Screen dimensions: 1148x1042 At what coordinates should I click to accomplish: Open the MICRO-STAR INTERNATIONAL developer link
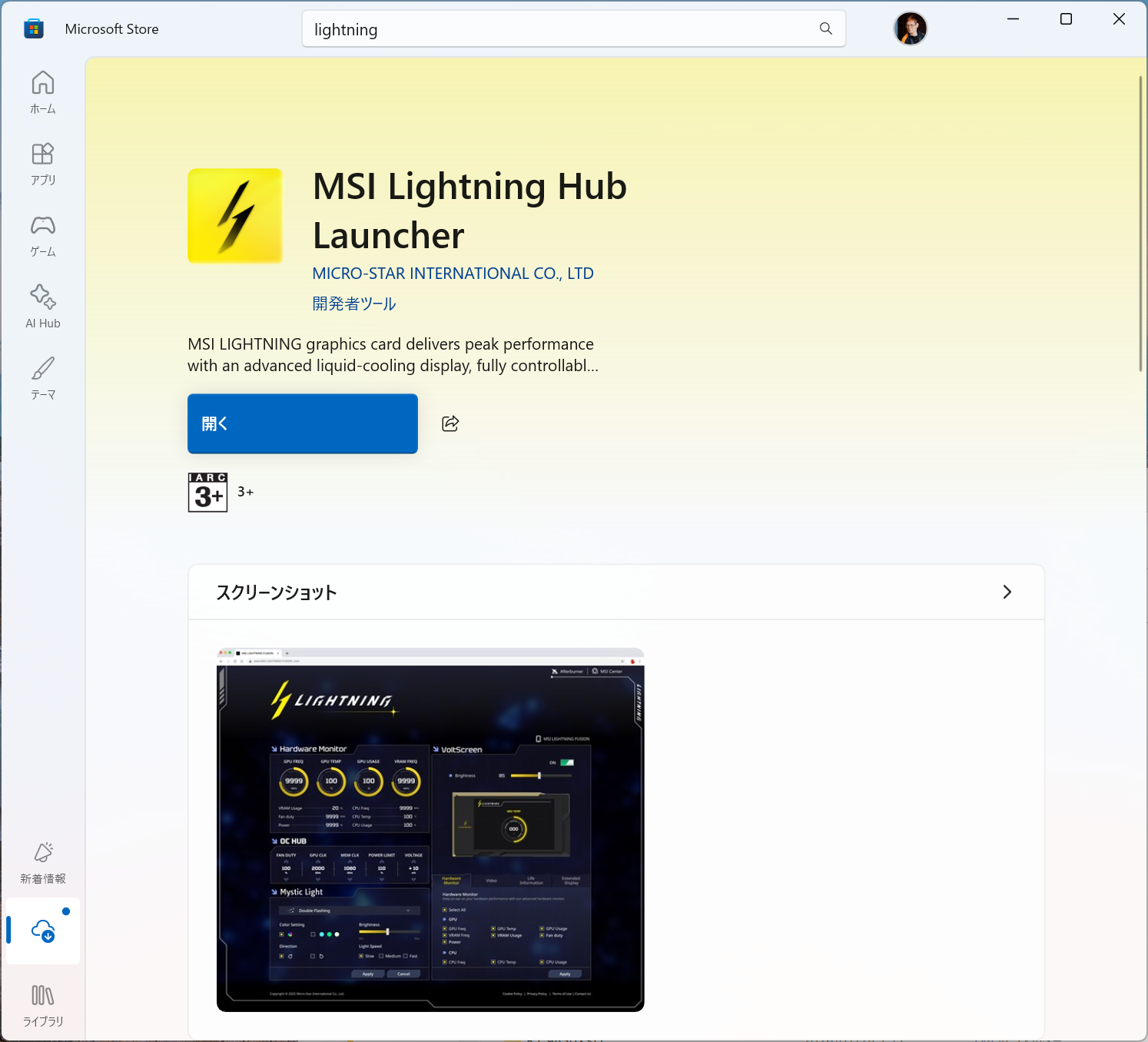453,273
